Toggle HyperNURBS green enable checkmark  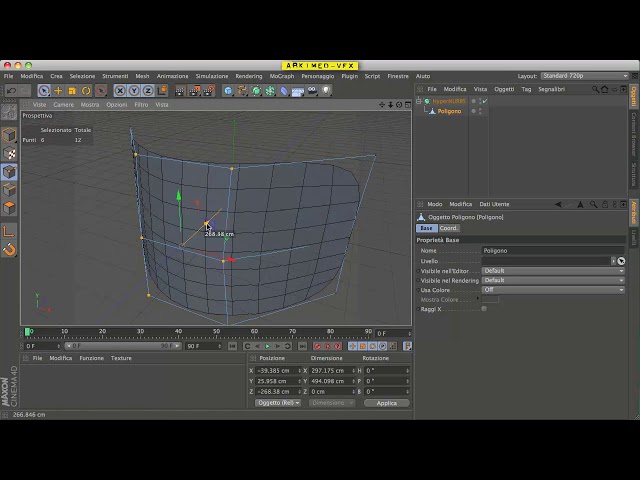pyautogui.click(x=485, y=101)
